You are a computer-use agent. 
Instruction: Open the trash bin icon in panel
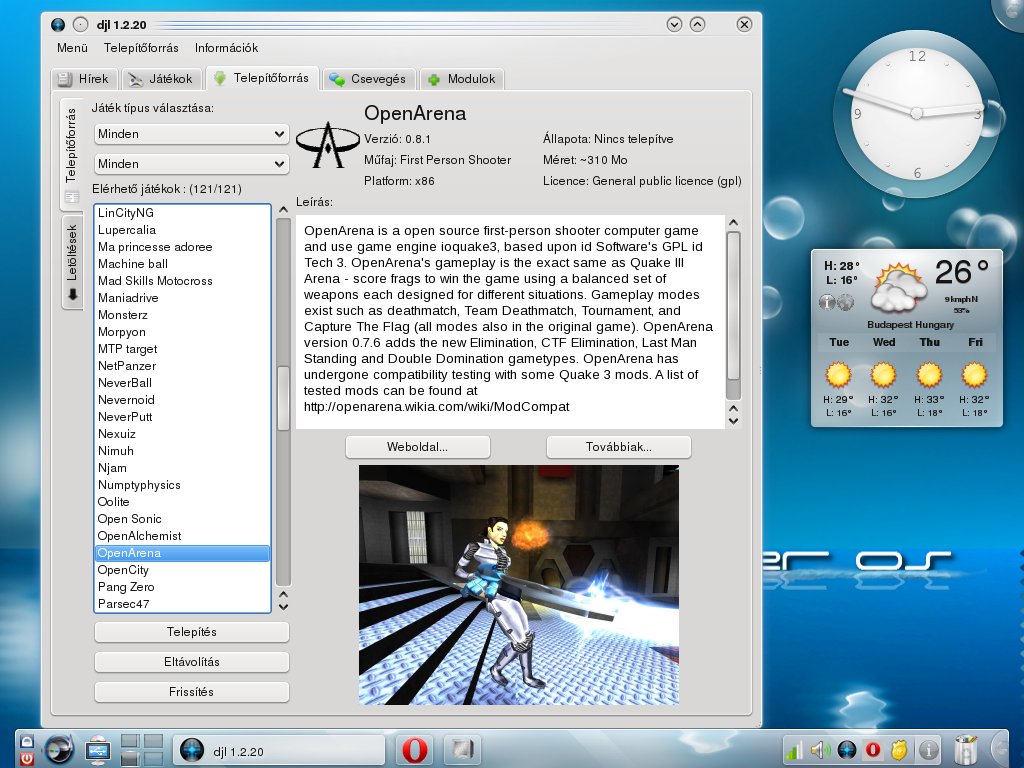pos(965,749)
